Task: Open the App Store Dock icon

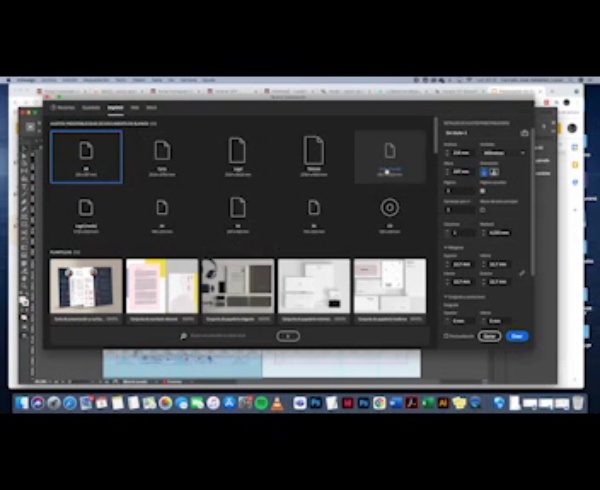Action: click(229, 403)
